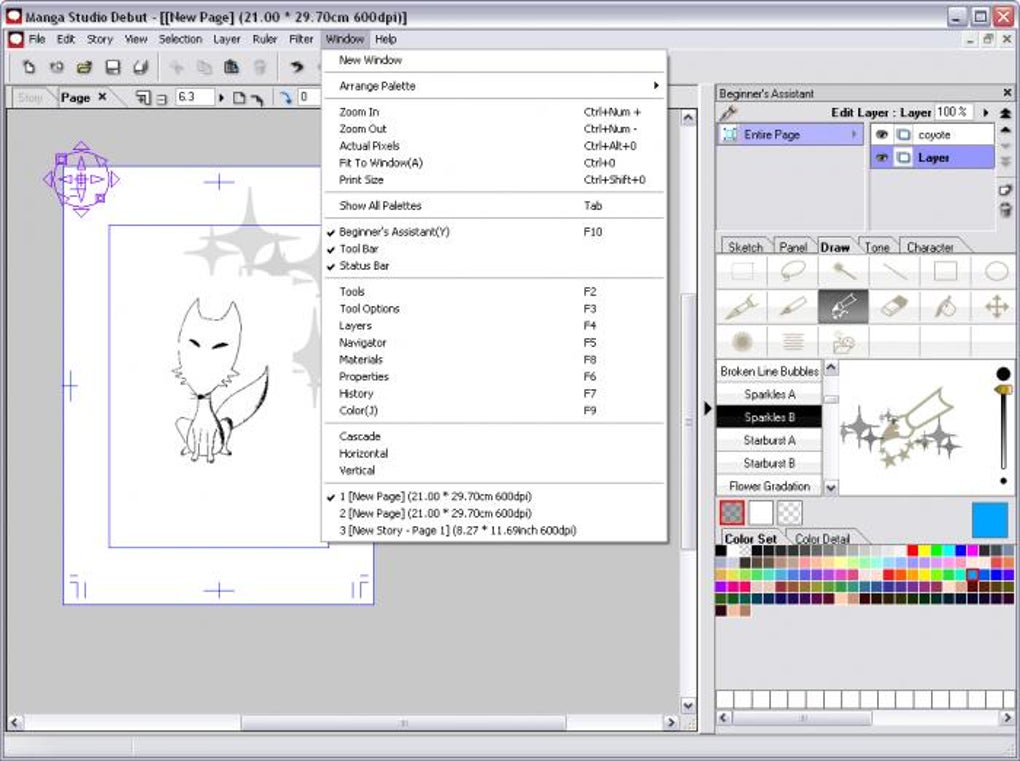Viewport: 1020px width, 761px height.
Task: Select the Broken Line Bubbles pattern
Action: click(x=770, y=371)
